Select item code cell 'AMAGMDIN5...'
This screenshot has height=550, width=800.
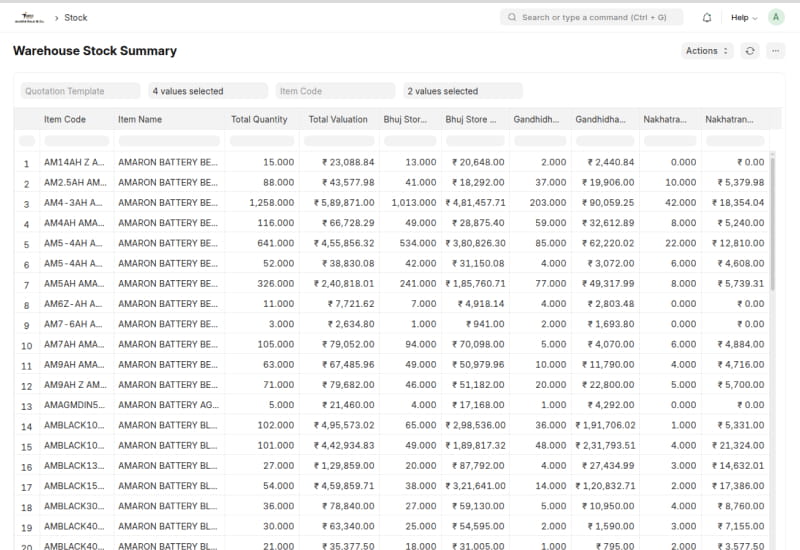point(74,405)
